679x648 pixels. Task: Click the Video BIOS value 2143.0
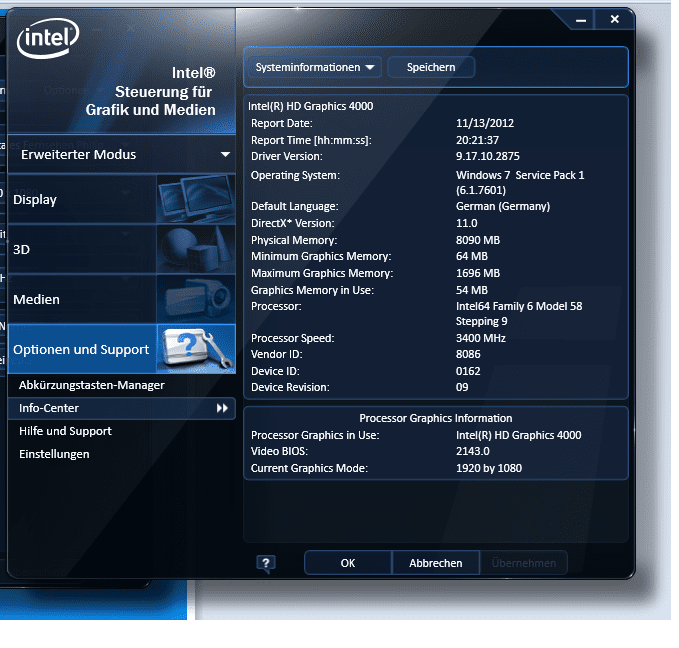coord(472,451)
